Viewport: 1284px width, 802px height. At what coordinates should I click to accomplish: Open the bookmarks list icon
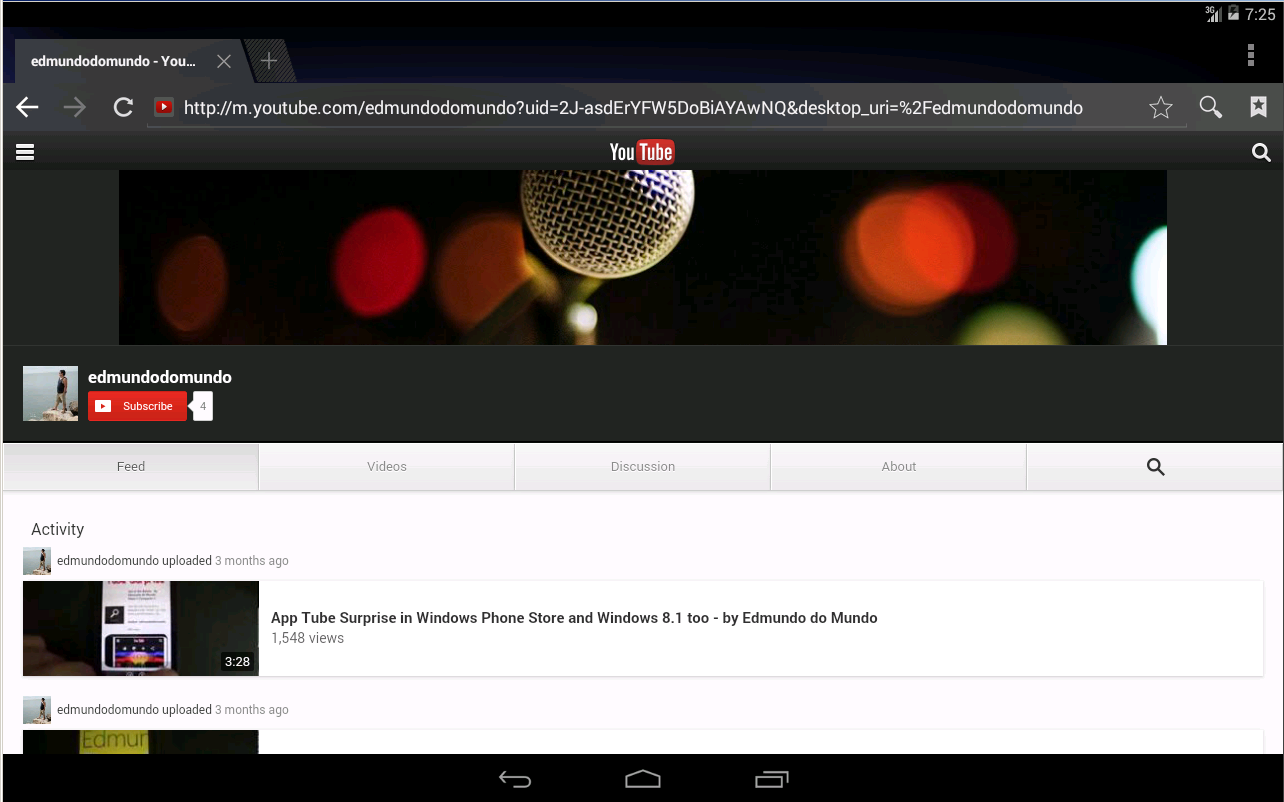1259,107
